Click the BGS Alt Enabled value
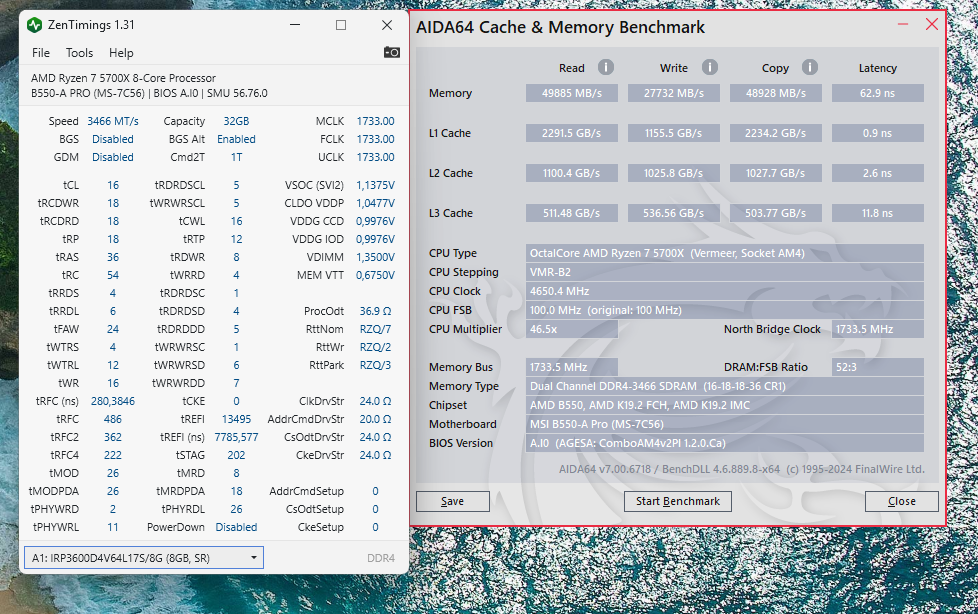 [x=236, y=139]
